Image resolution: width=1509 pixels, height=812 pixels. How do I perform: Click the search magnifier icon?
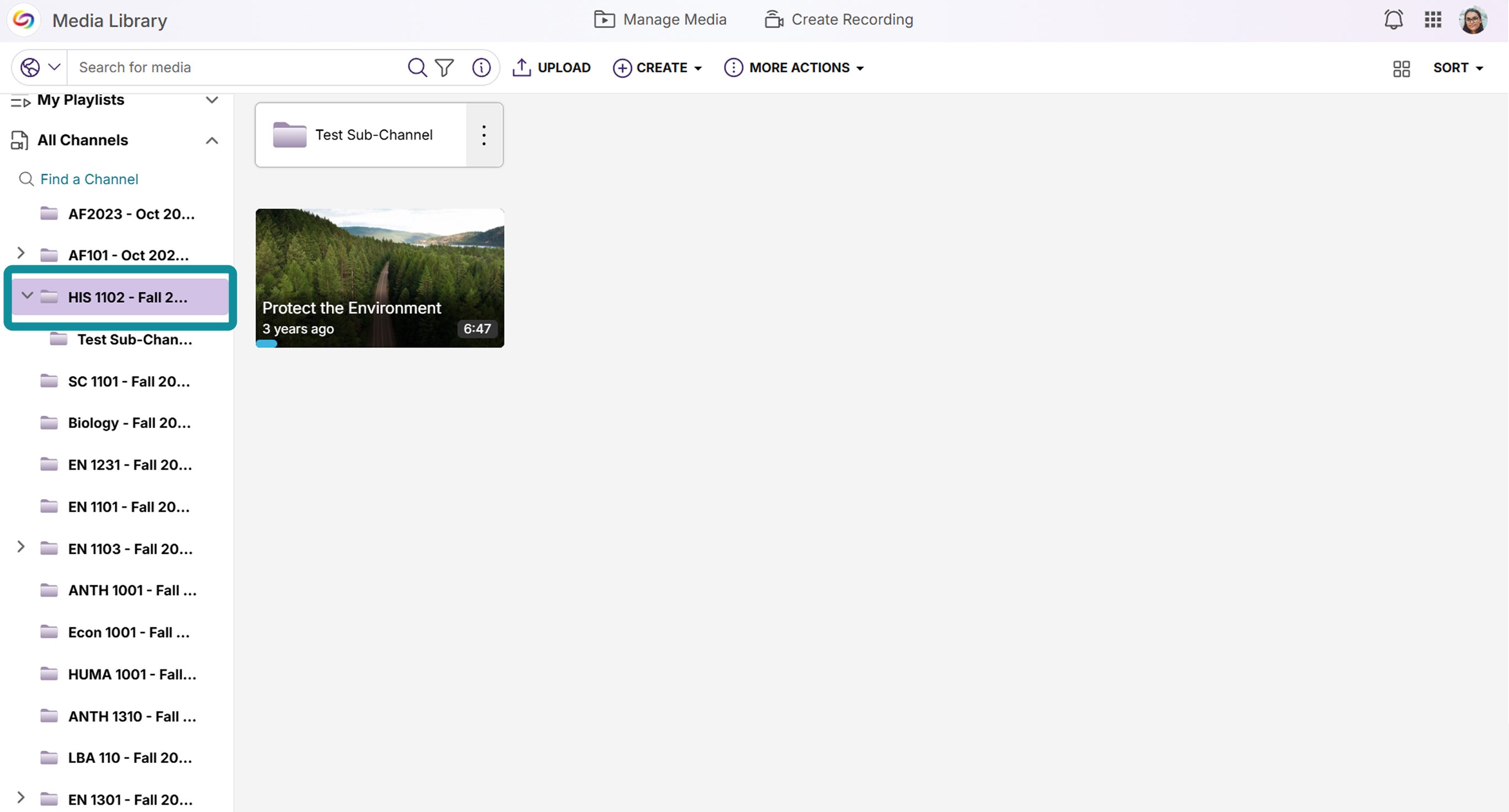pos(417,67)
